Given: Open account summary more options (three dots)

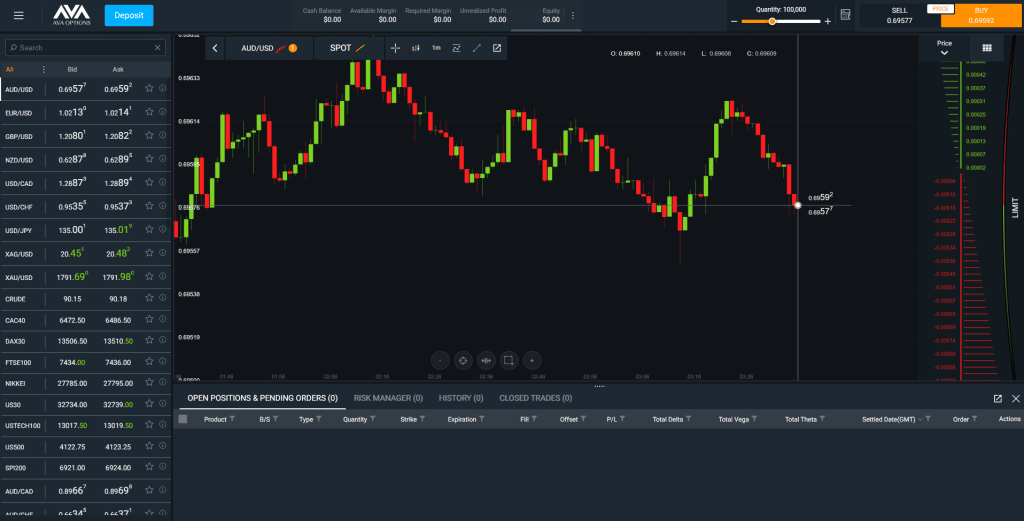Looking at the screenshot, I should pyautogui.click(x=573, y=16).
